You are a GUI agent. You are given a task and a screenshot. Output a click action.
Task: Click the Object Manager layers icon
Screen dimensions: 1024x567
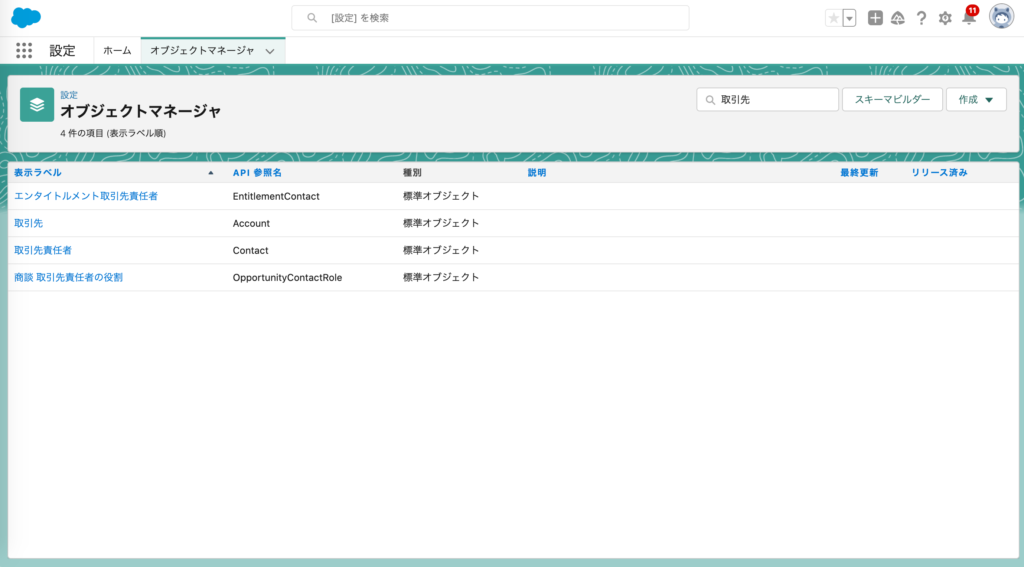[x=37, y=104]
